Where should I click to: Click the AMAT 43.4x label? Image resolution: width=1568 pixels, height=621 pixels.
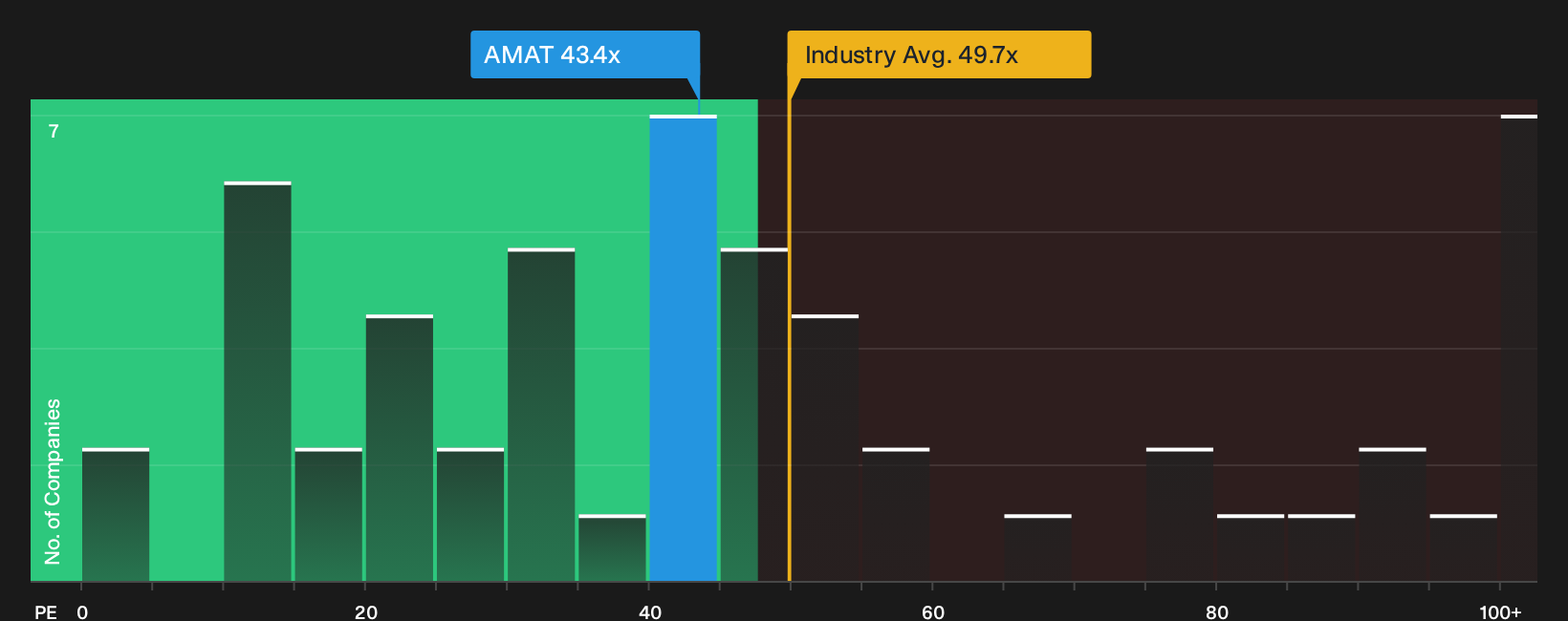click(x=585, y=54)
